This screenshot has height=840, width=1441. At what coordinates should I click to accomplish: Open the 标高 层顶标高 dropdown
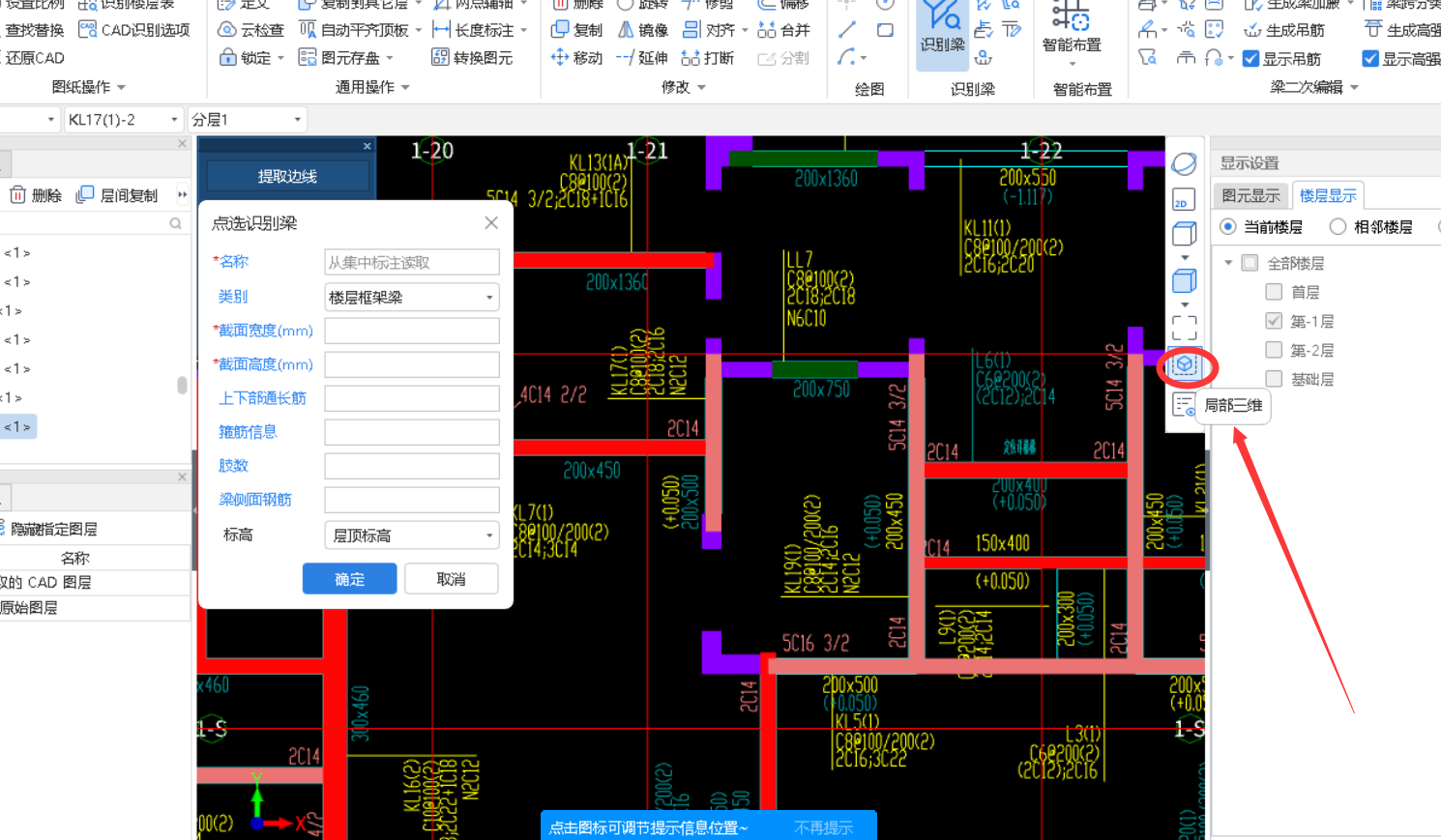click(411, 535)
